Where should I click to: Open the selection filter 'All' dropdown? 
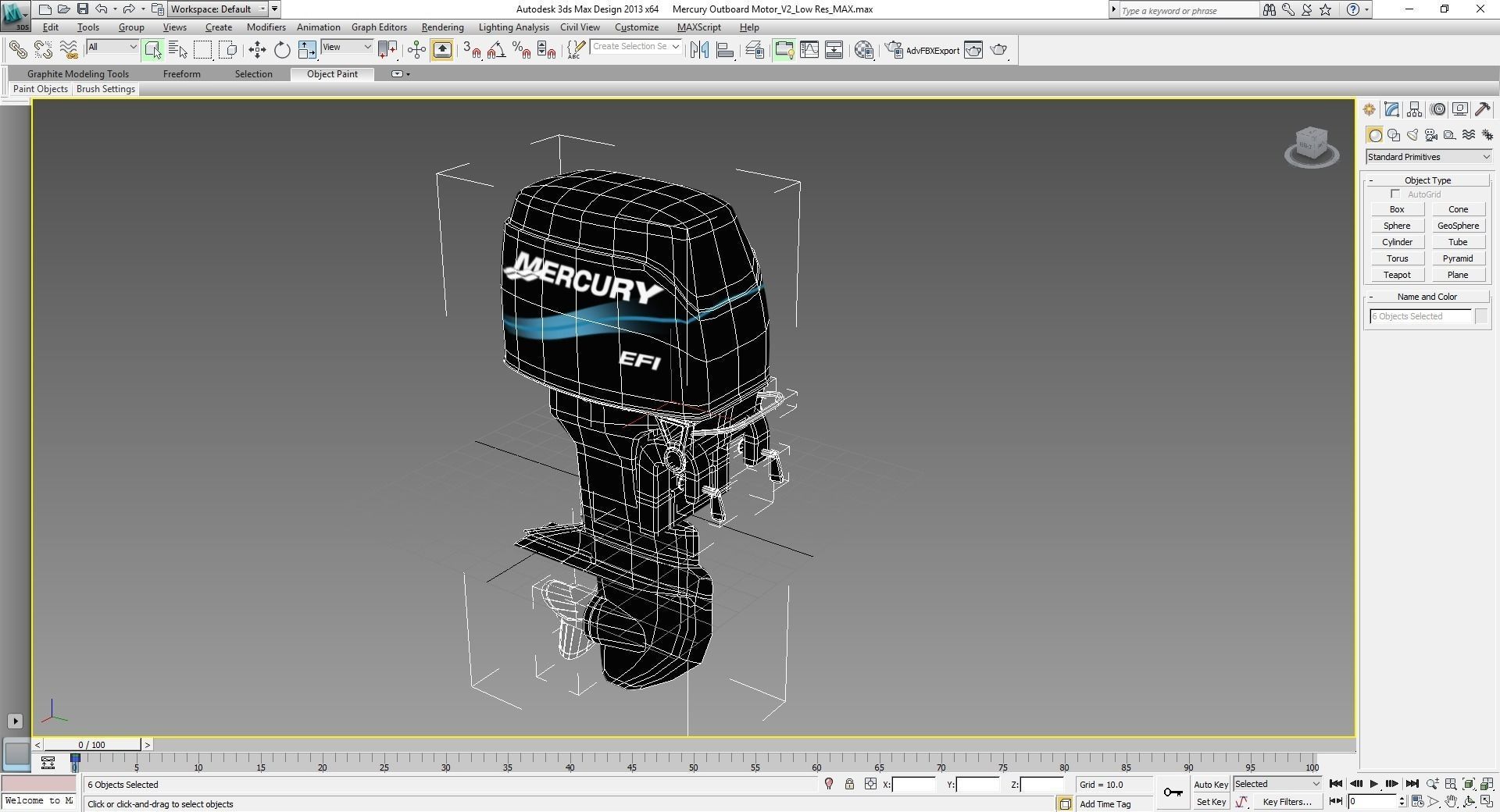point(112,47)
